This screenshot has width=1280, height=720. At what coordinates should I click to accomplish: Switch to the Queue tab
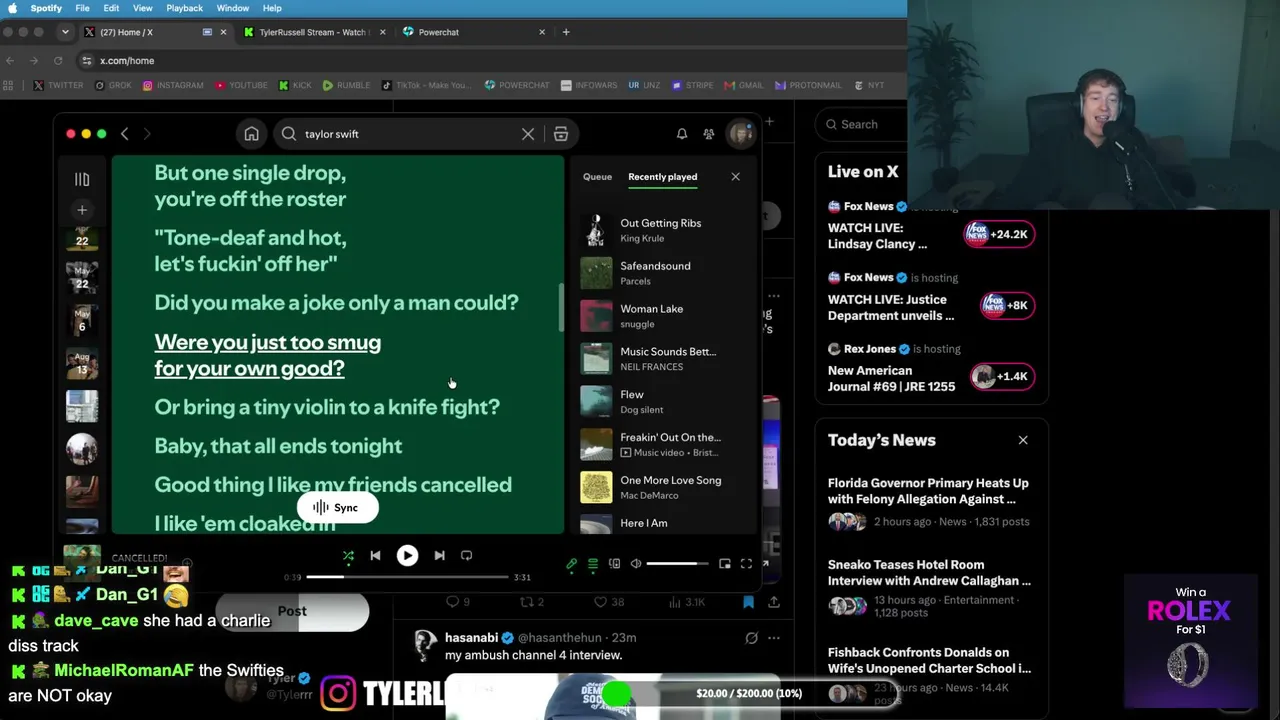(x=597, y=177)
